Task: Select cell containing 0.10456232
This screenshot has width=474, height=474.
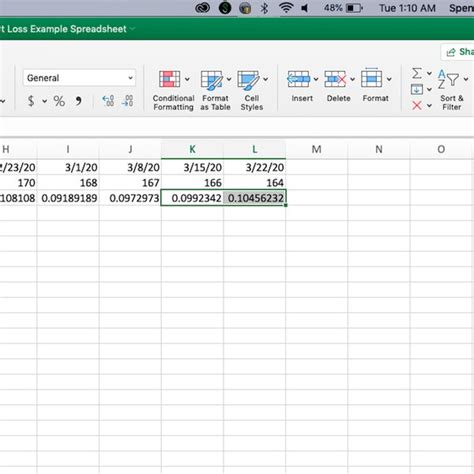Action: [255, 198]
